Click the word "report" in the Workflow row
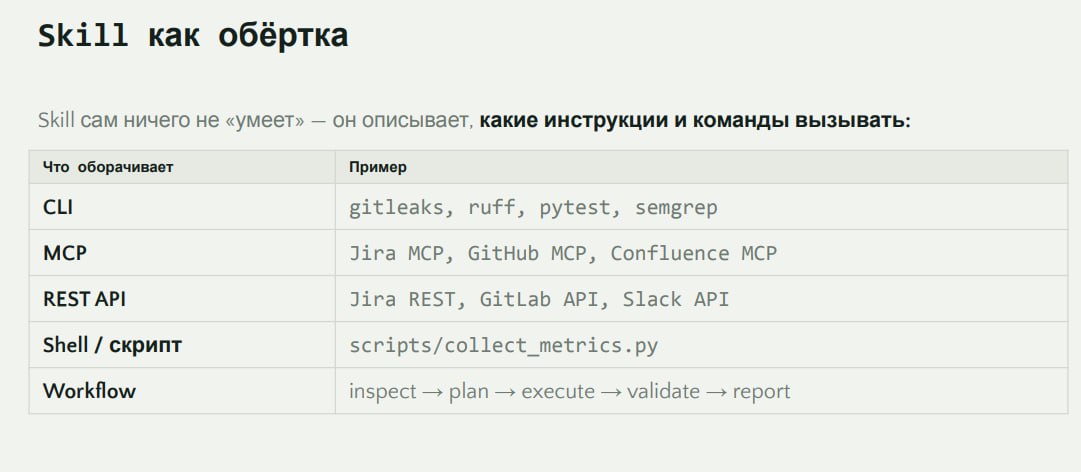The width and height of the screenshot is (1081, 472). point(761,391)
